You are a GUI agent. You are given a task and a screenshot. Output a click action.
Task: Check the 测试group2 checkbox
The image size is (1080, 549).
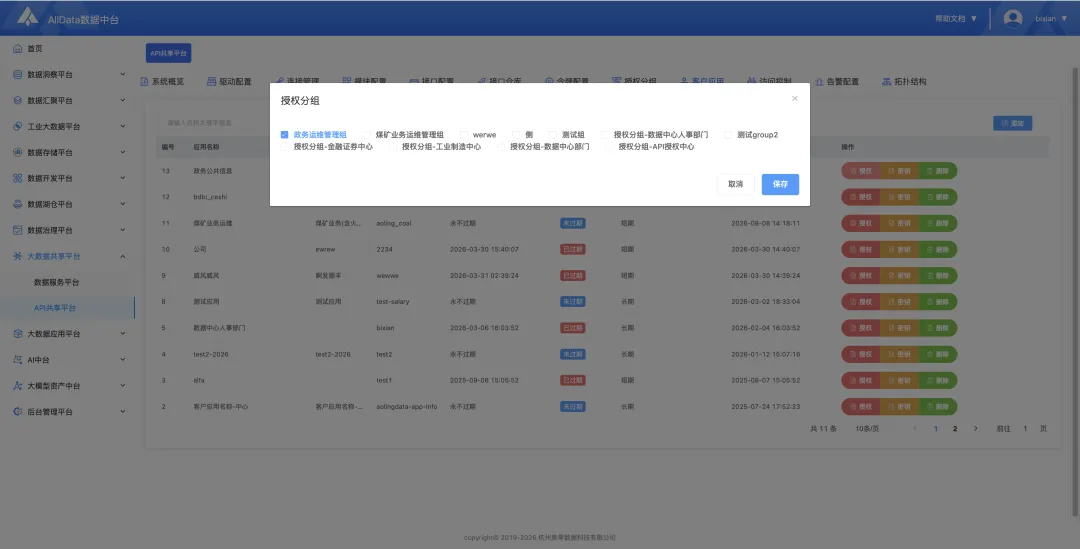pos(728,135)
